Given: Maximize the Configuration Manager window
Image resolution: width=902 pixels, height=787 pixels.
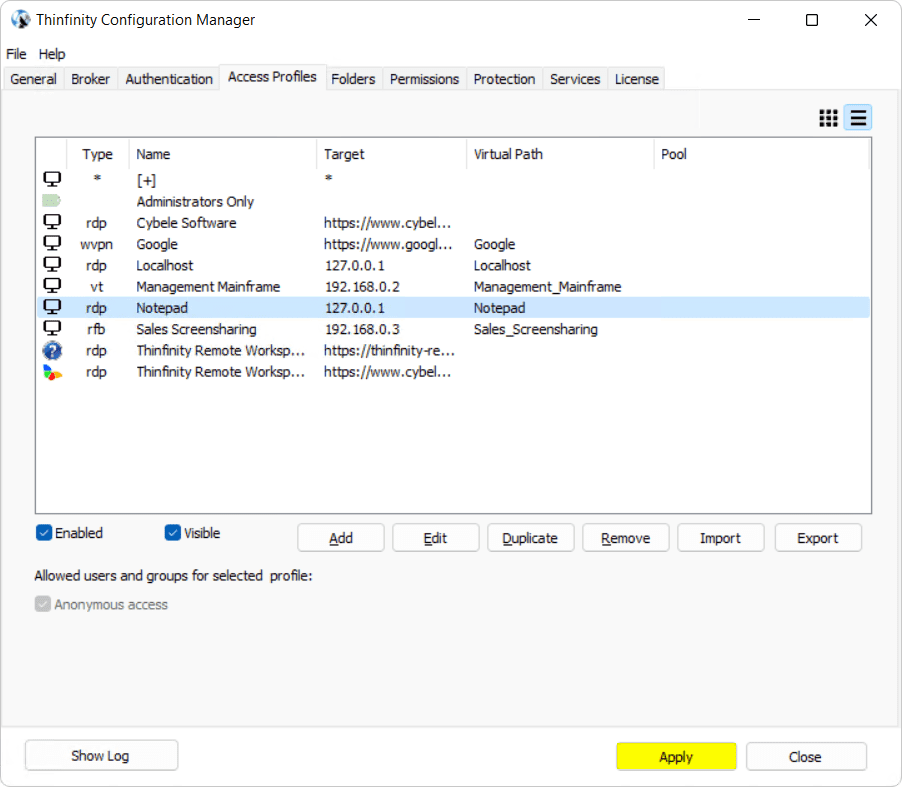Looking at the screenshot, I should [x=812, y=20].
